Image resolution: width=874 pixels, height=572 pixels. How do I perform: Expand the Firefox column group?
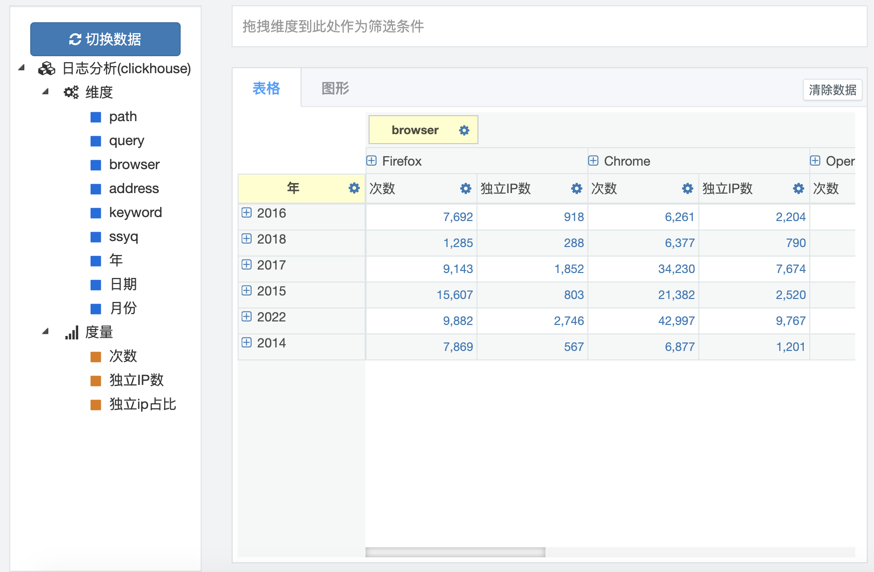(371, 161)
